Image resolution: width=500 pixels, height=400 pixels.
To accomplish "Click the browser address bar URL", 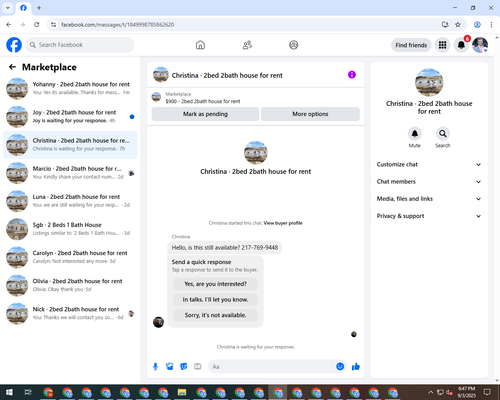I will click(117, 25).
